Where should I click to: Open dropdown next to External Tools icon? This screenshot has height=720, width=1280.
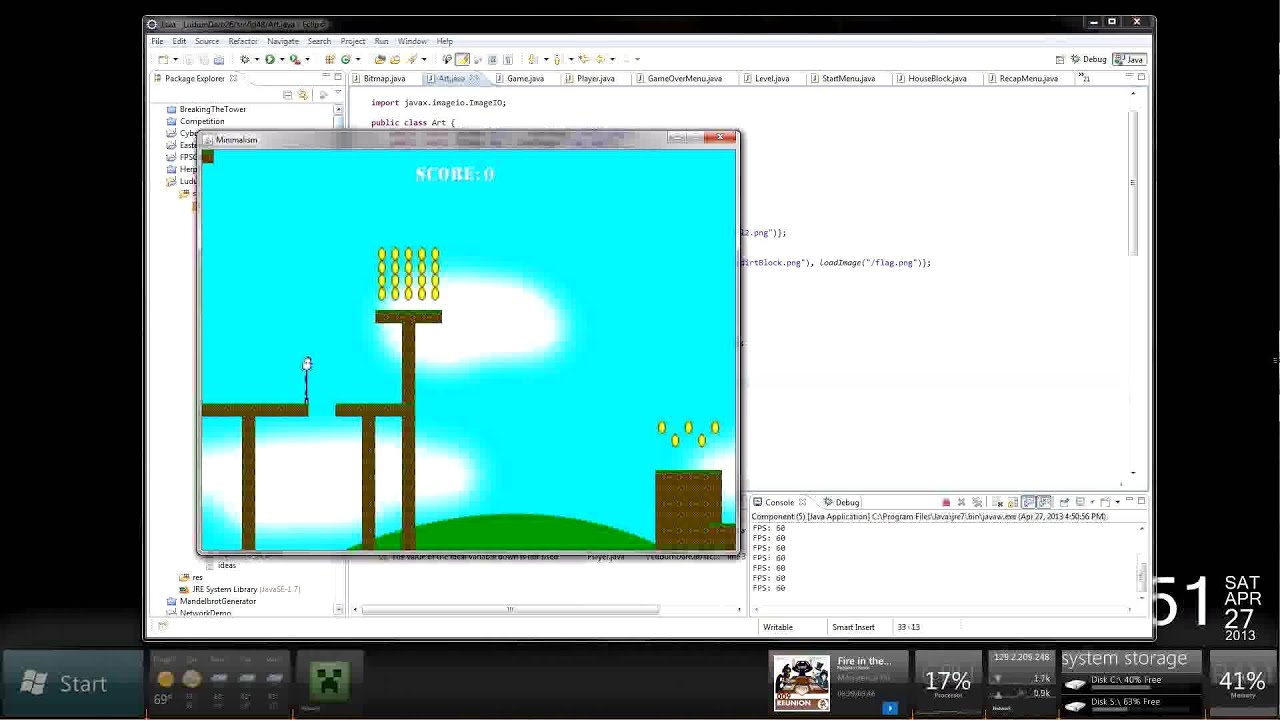point(307,59)
